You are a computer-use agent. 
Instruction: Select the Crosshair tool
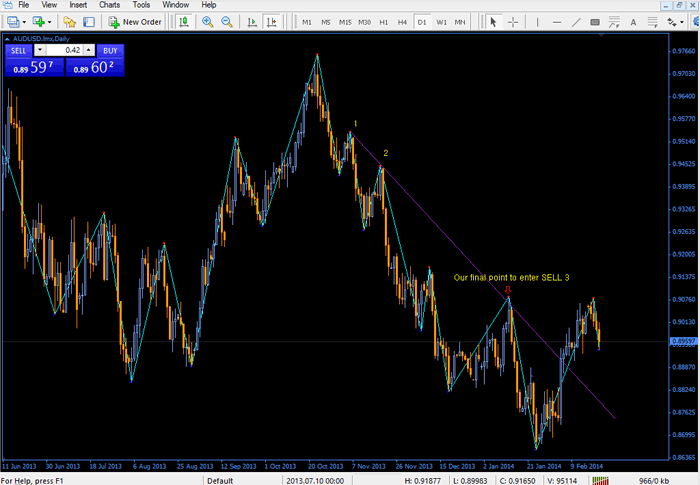(513, 21)
